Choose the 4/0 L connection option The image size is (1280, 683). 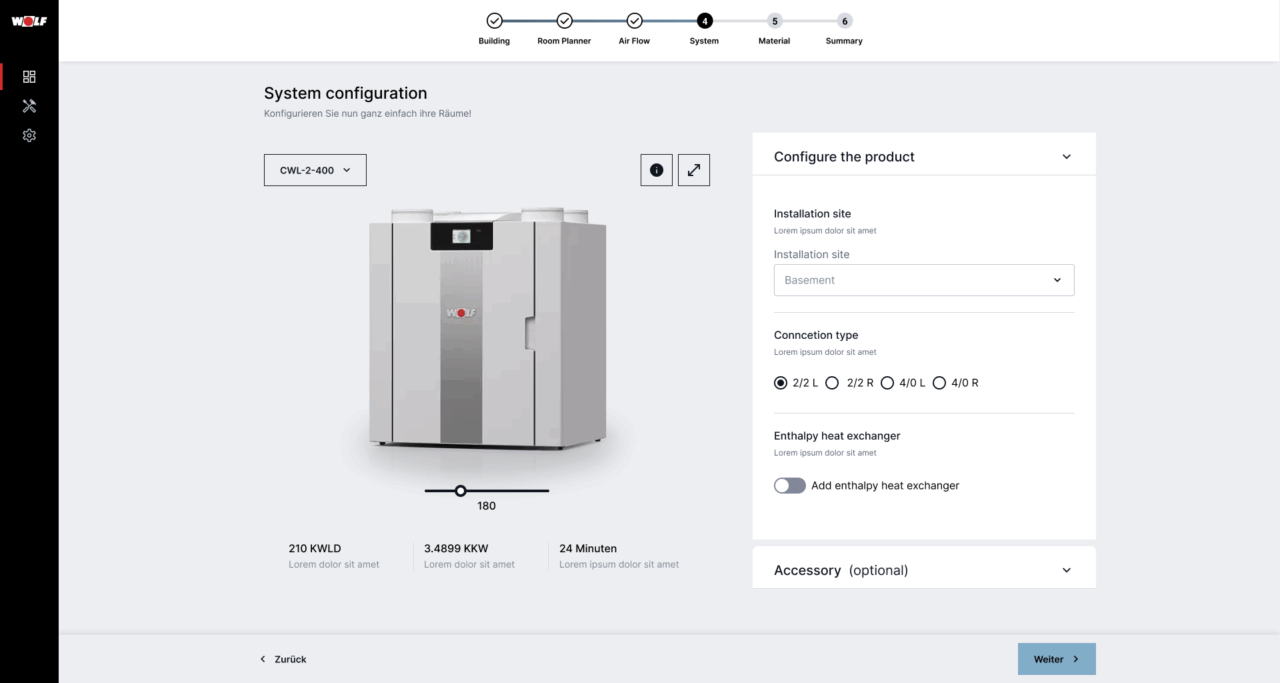[887, 383]
